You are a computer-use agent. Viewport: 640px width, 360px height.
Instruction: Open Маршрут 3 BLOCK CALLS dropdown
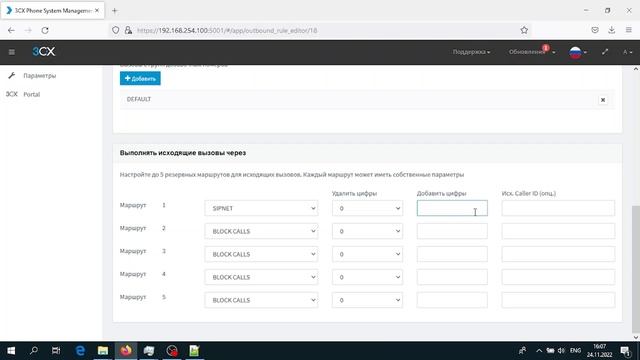tap(261, 254)
